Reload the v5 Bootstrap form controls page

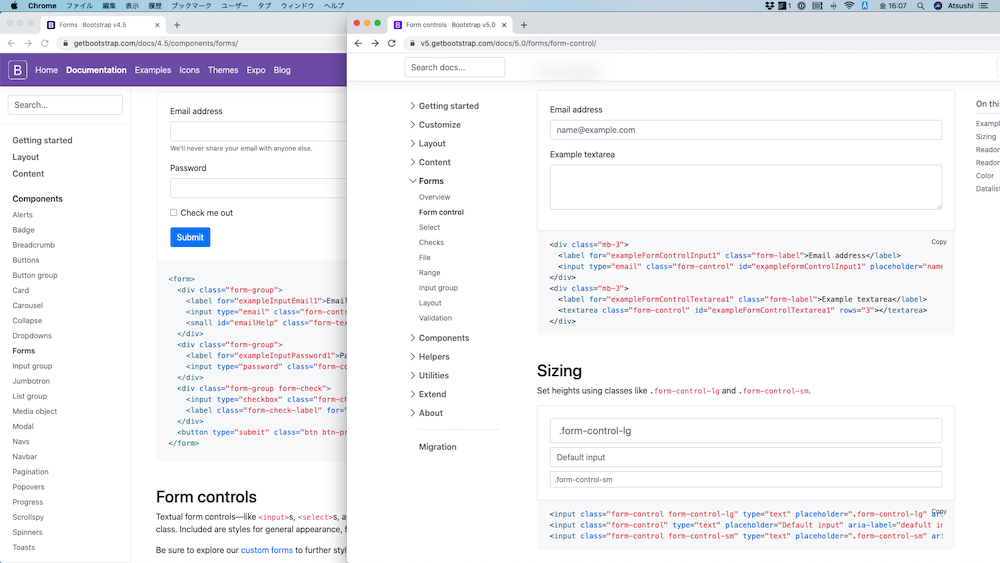(392, 43)
